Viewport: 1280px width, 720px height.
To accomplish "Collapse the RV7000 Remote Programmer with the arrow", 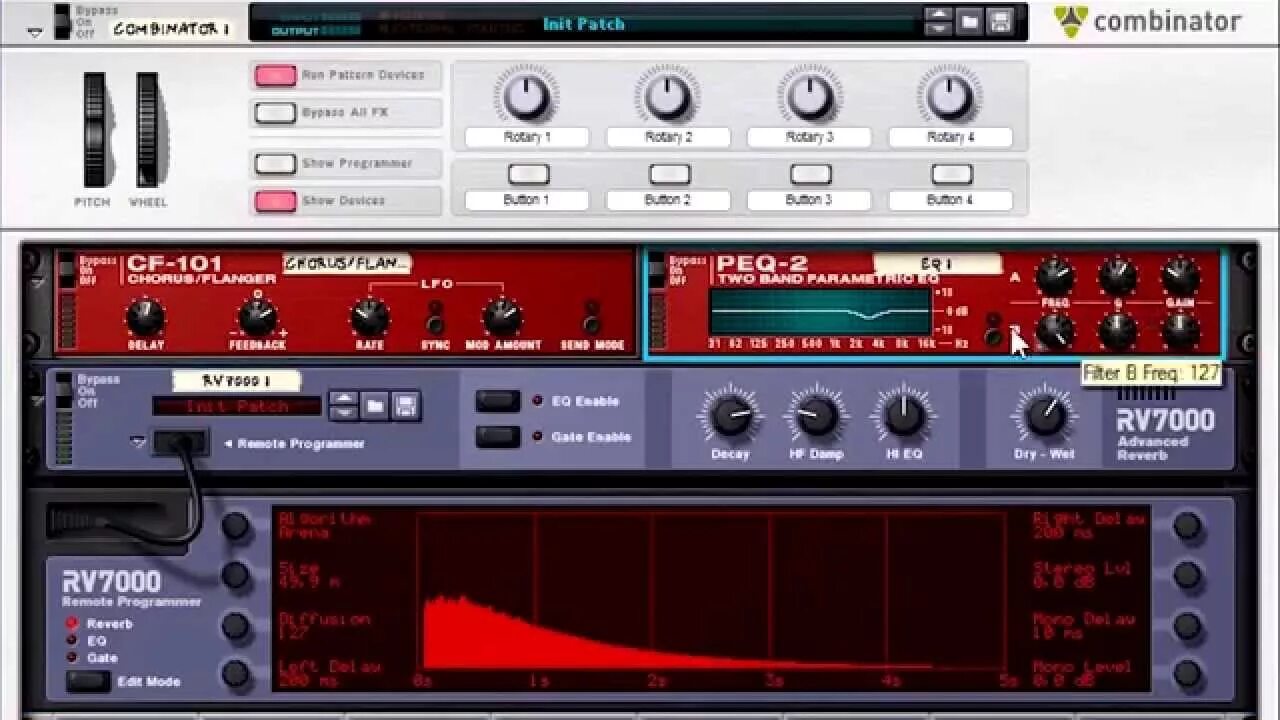I will pyautogui.click(x=138, y=442).
